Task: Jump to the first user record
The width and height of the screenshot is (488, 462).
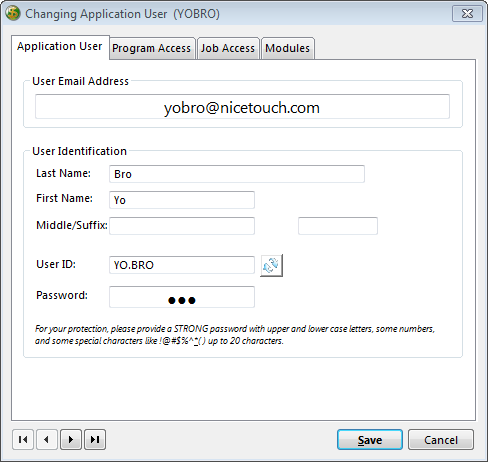Action: [x=23, y=439]
